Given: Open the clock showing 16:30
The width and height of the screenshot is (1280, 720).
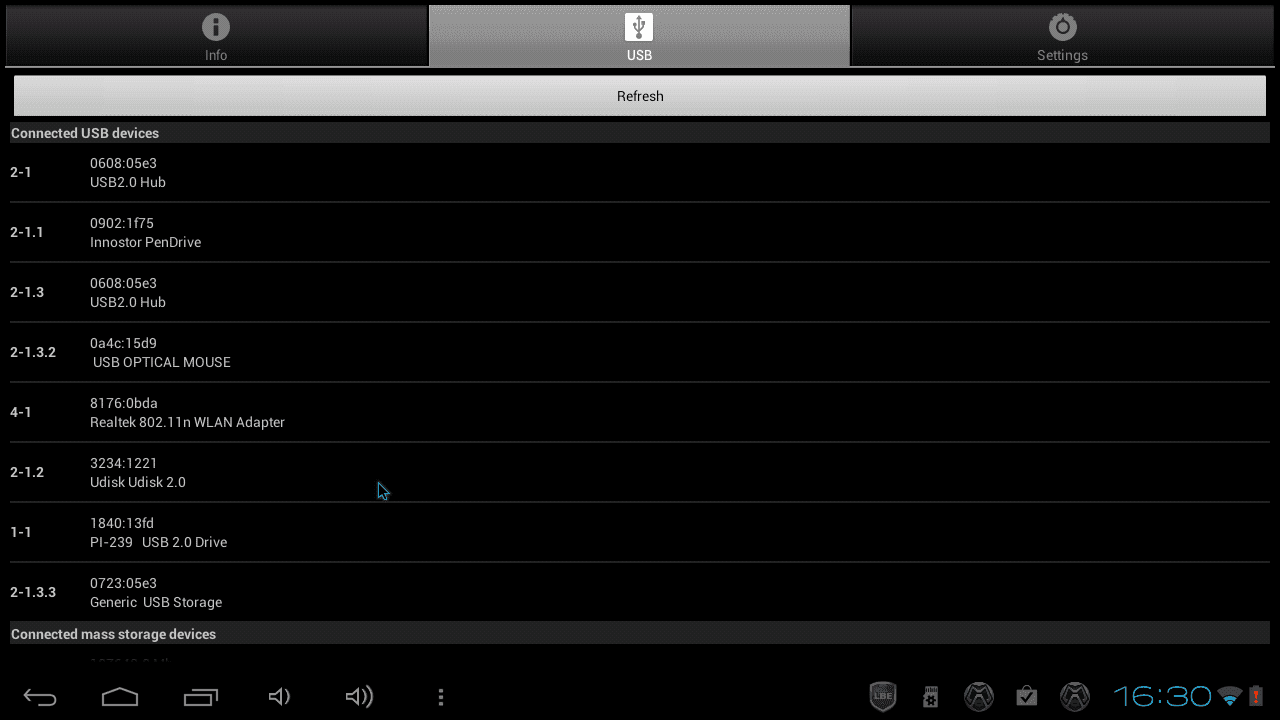Looking at the screenshot, I should (x=1162, y=696).
